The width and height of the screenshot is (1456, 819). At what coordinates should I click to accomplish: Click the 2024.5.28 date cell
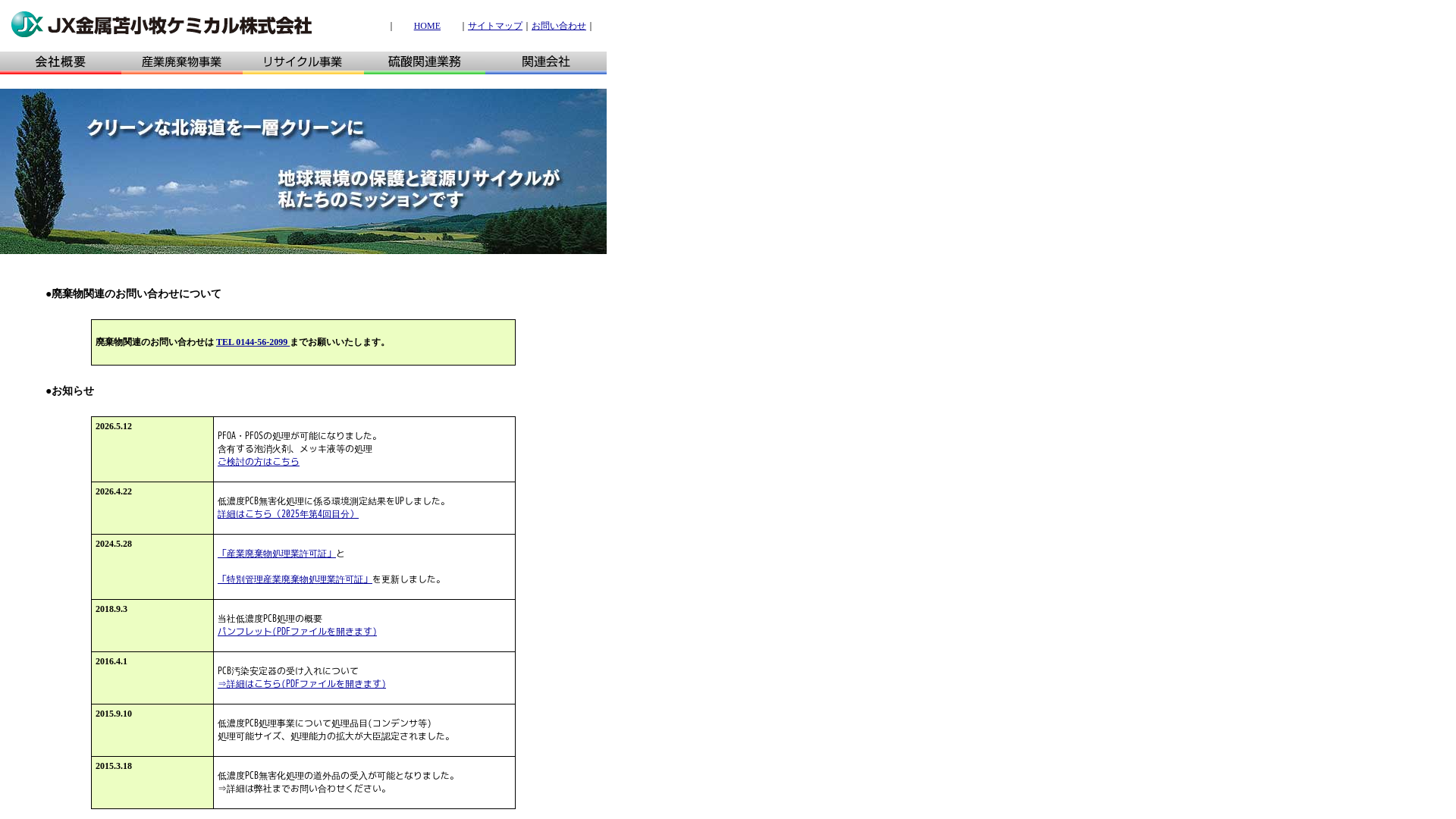[152, 566]
